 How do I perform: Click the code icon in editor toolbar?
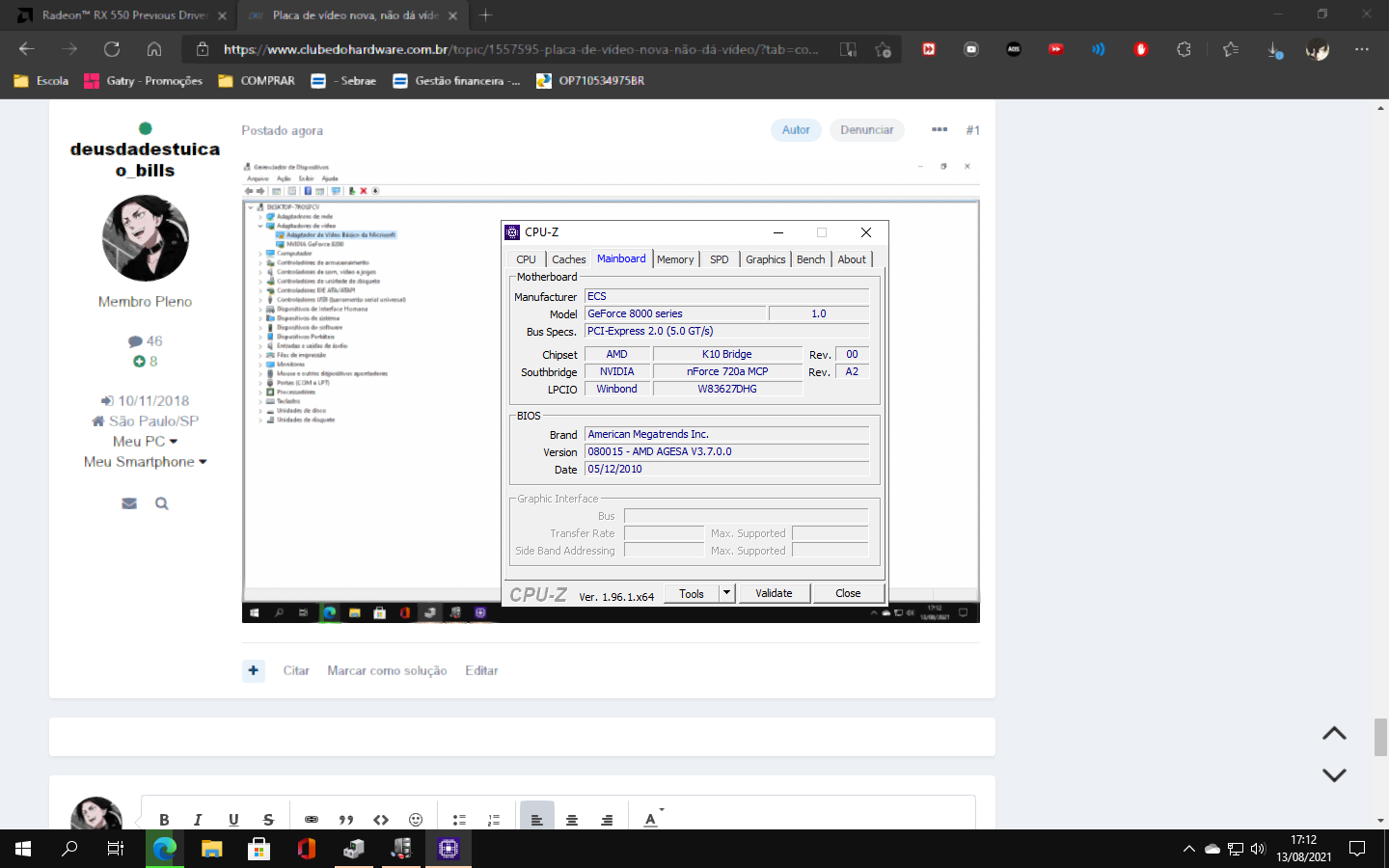(381, 820)
